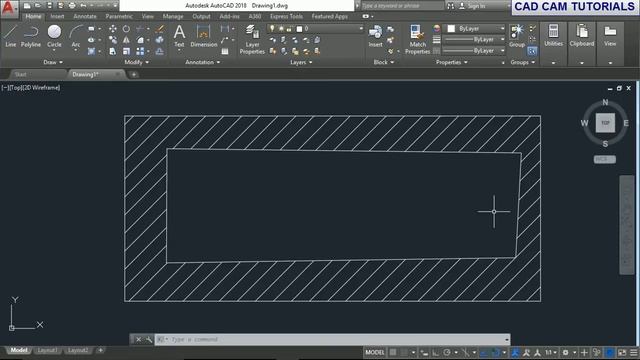Switch to the Parametric ribbon tab

tap(119, 16)
